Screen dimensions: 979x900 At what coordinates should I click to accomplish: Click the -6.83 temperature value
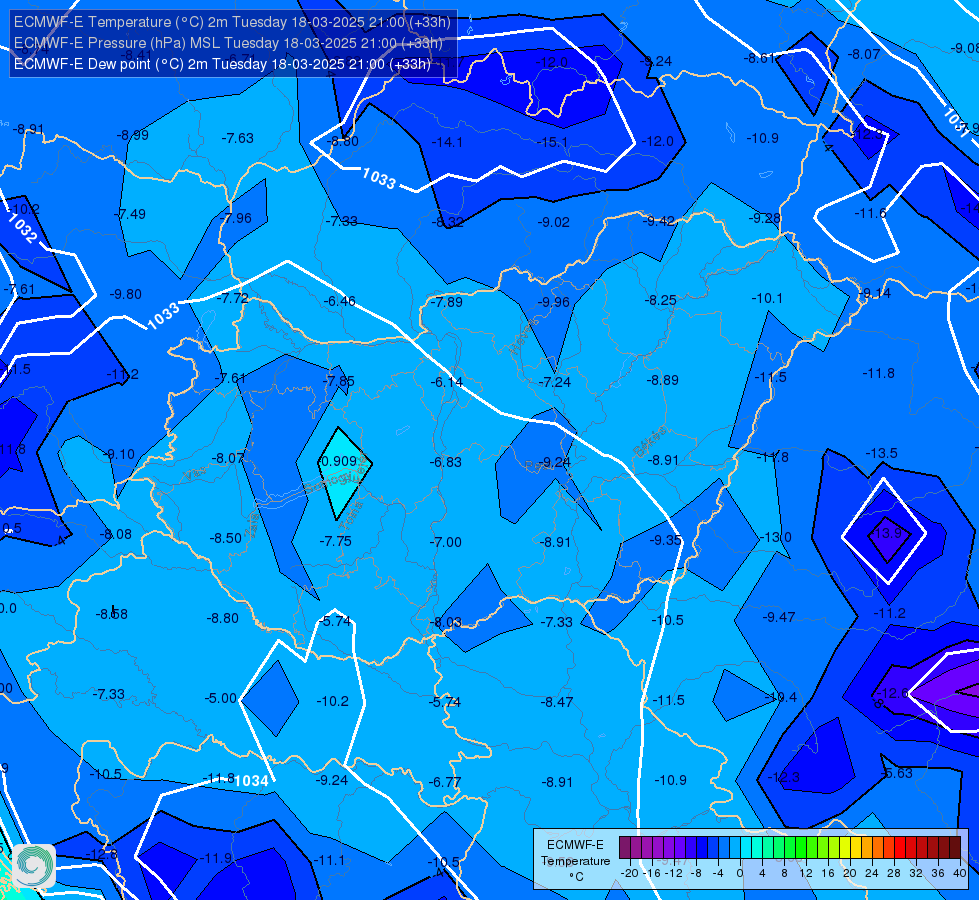(x=446, y=462)
